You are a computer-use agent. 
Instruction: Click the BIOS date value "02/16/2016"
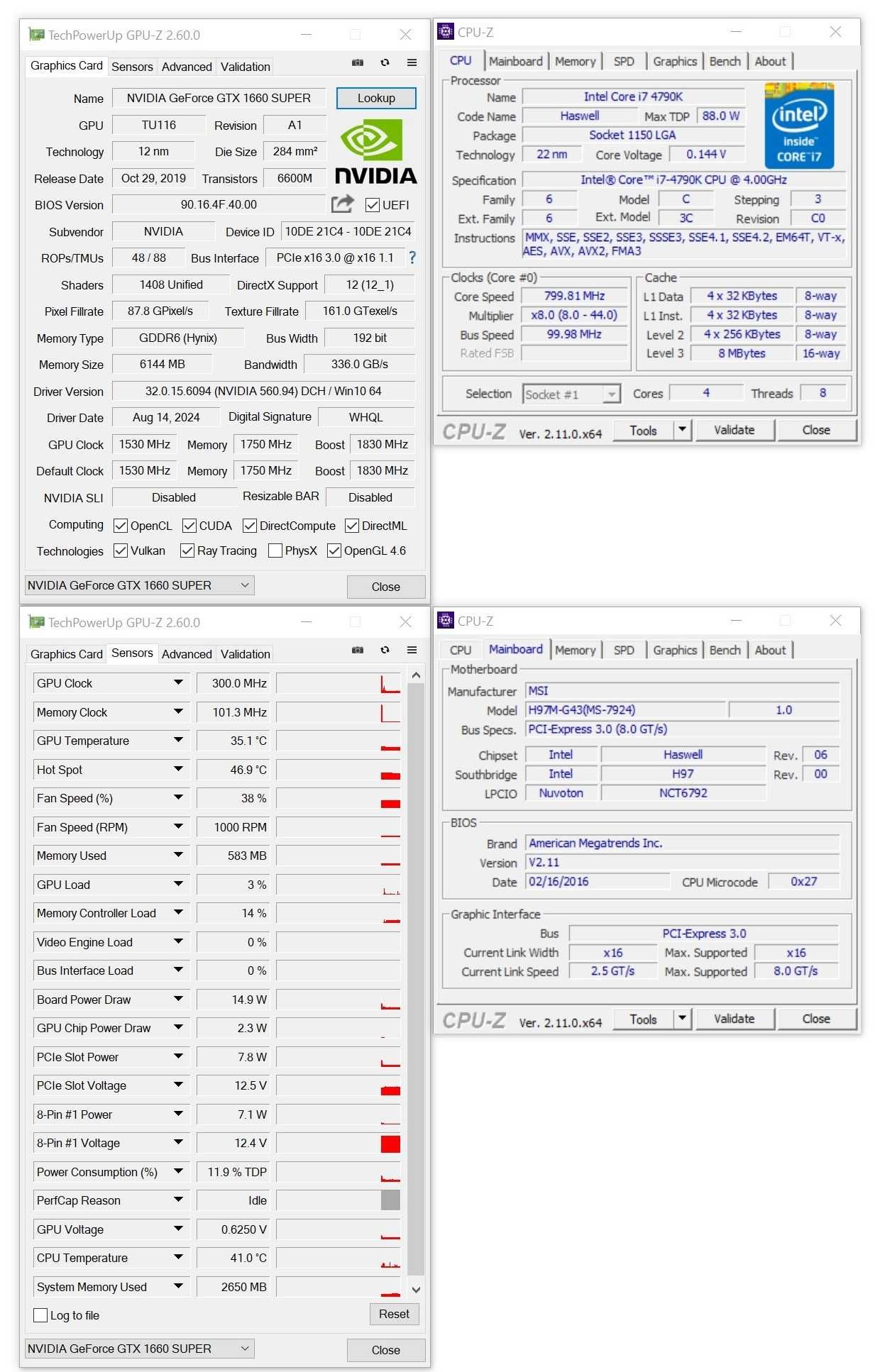tap(598, 882)
